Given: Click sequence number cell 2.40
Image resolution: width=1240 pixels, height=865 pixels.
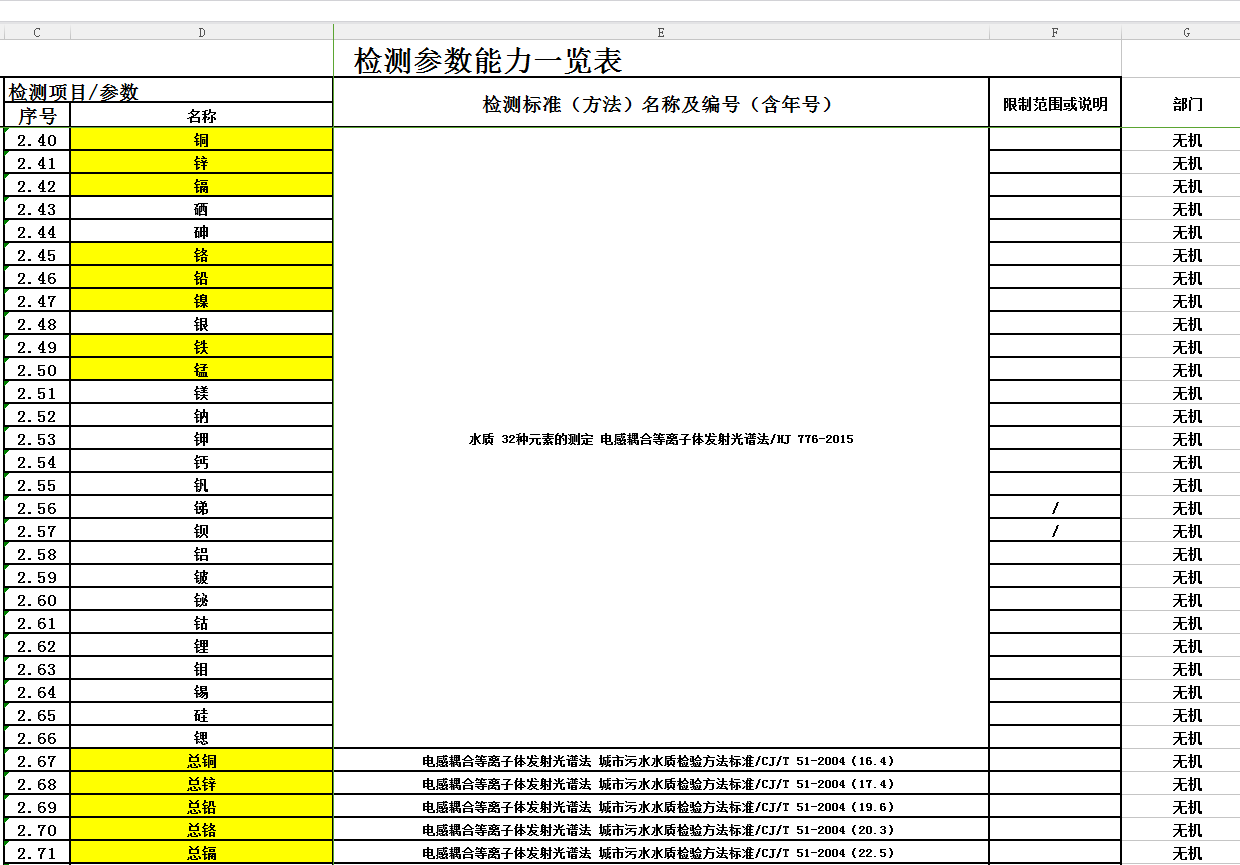Looking at the screenshot, I should tap(37, 139).
